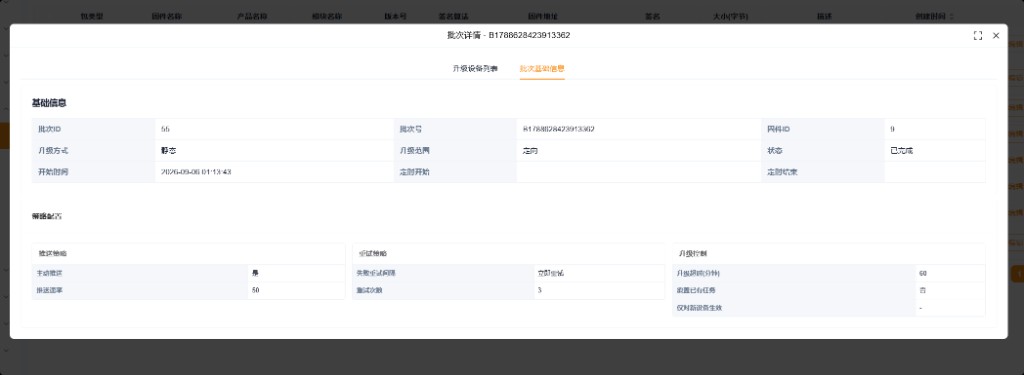Close the batch detail dialog
This screenshot has width=1024, height=375.
[996, 36]
